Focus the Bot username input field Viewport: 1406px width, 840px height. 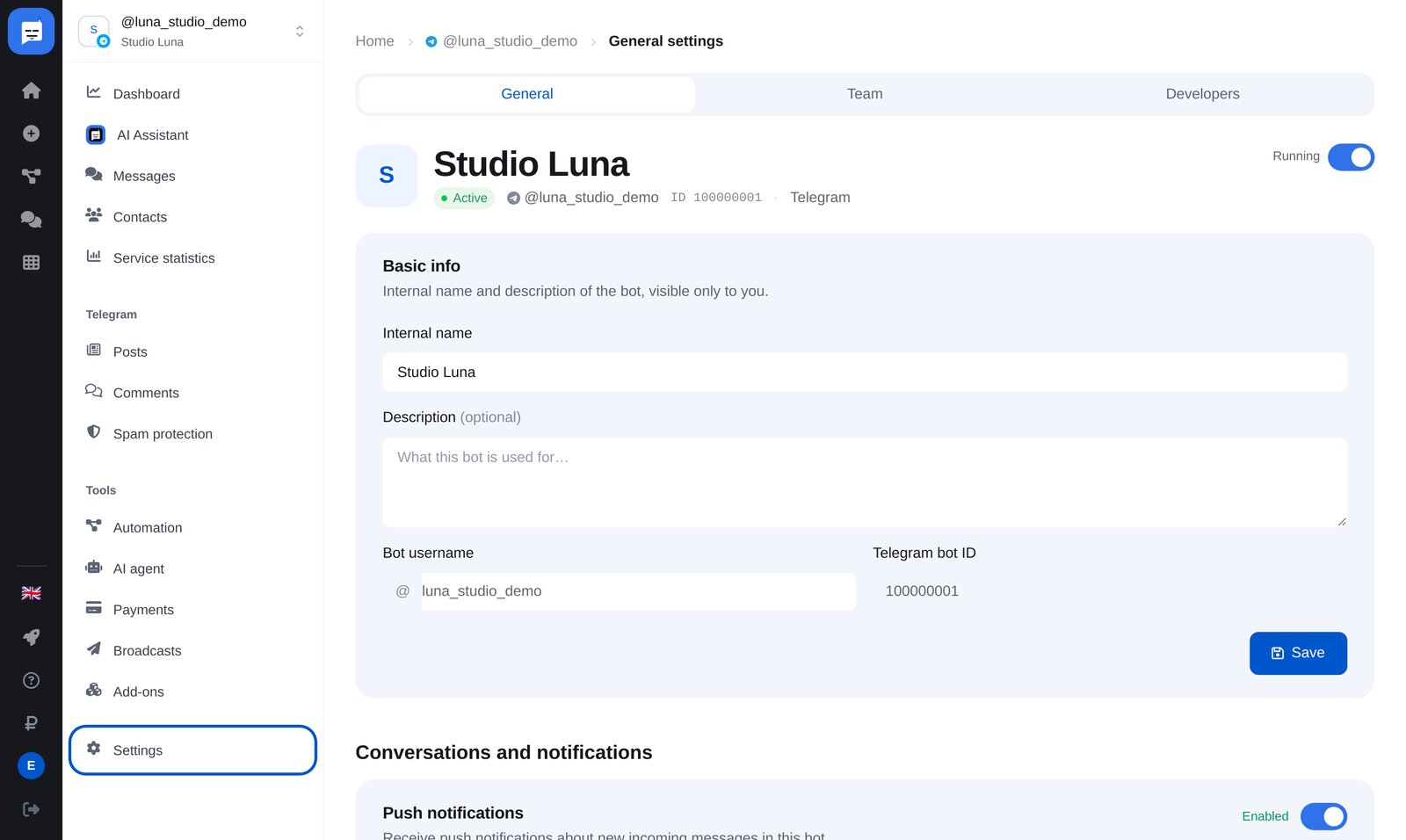(x=638, y=591)
